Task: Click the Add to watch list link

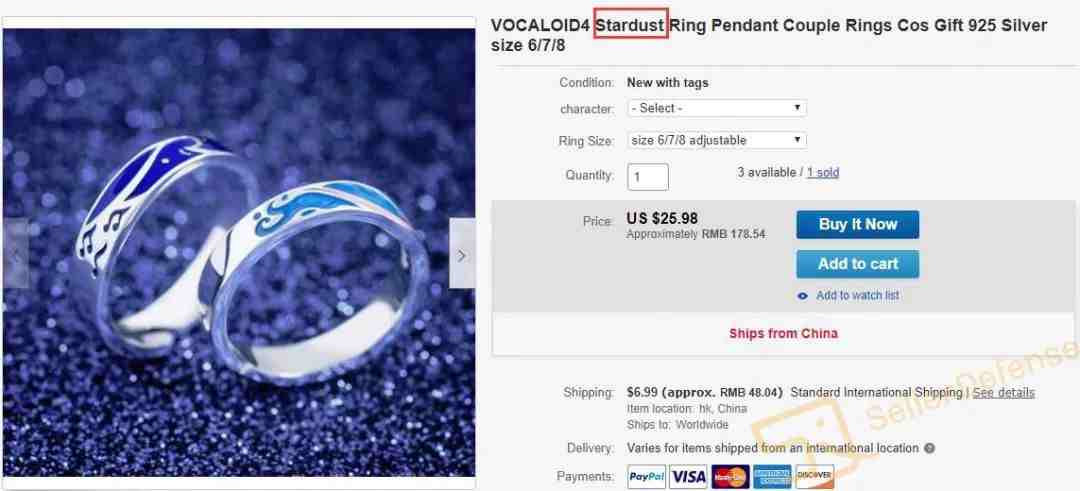Action: click(858, 295)
